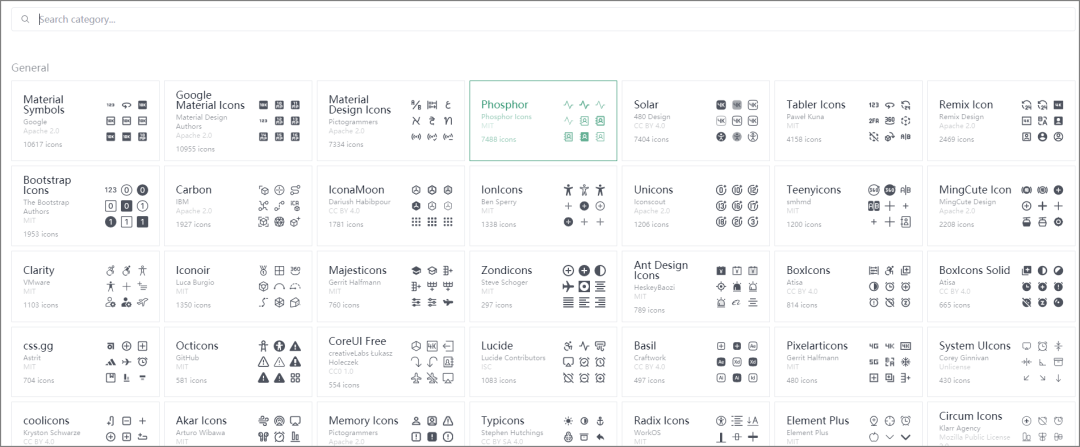The width and height of the screenshot is (1080, 447).
Task: Click the "10617 icons" count text
Action: [43, 145]
